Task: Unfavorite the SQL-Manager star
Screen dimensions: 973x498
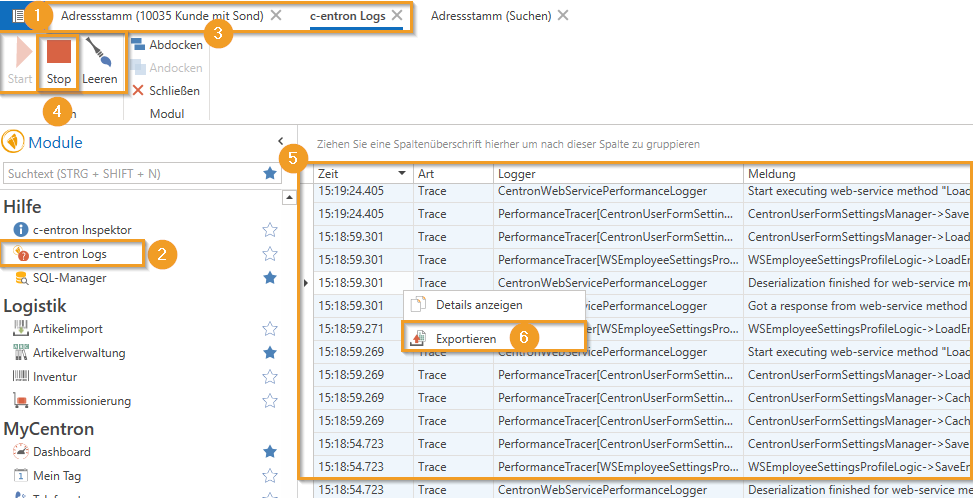Action: 269,278
